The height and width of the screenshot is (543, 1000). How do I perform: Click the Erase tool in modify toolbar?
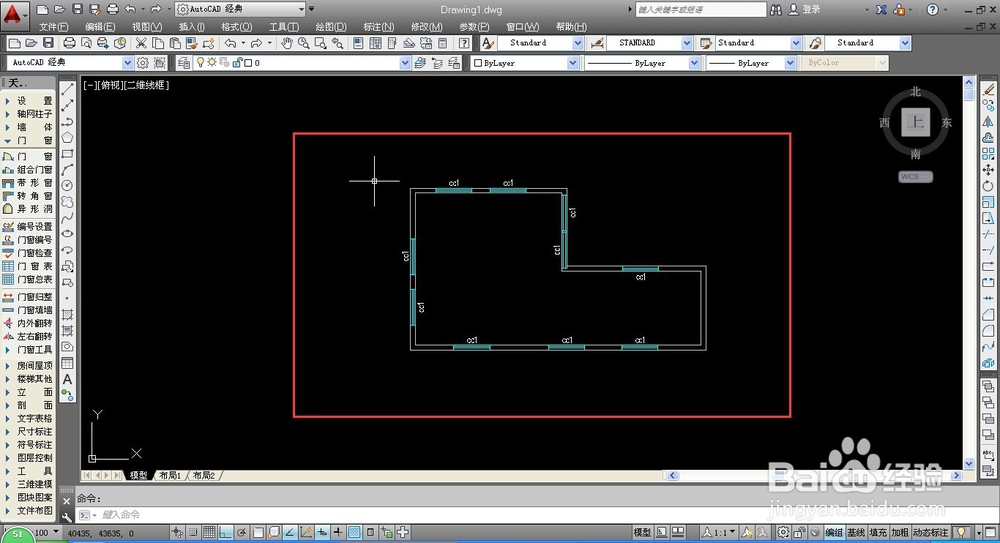click(x=988, y=89)
